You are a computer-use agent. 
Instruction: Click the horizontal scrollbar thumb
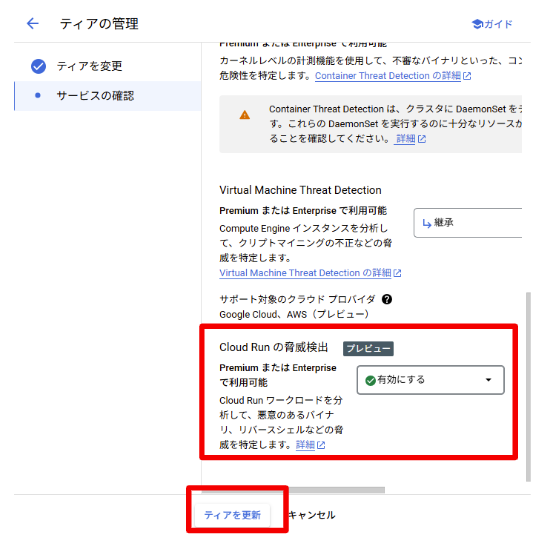click(293, 490)
